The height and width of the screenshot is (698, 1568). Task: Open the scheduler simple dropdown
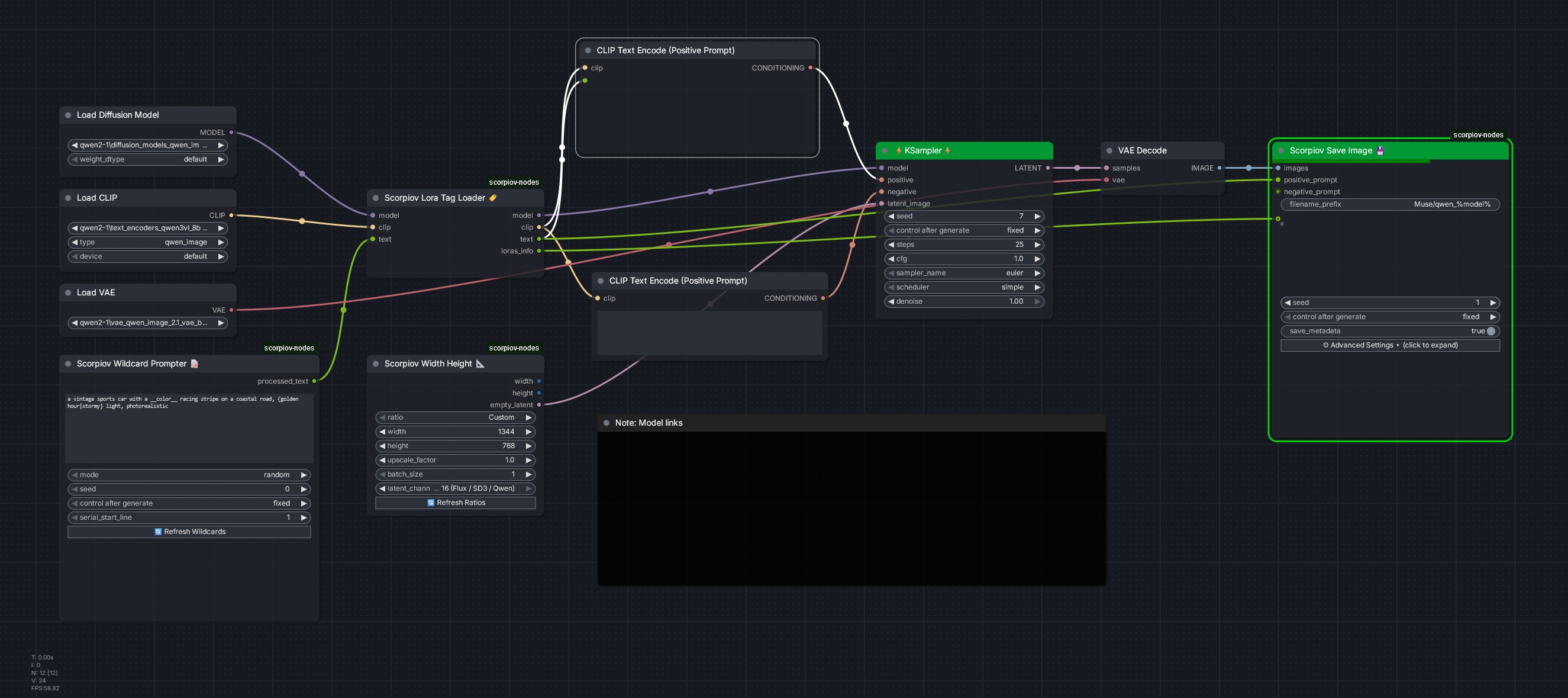(964, 288)
